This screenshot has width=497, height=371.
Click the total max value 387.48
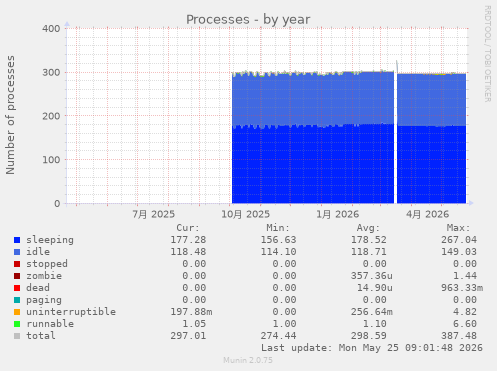click(x=459, y=336)
